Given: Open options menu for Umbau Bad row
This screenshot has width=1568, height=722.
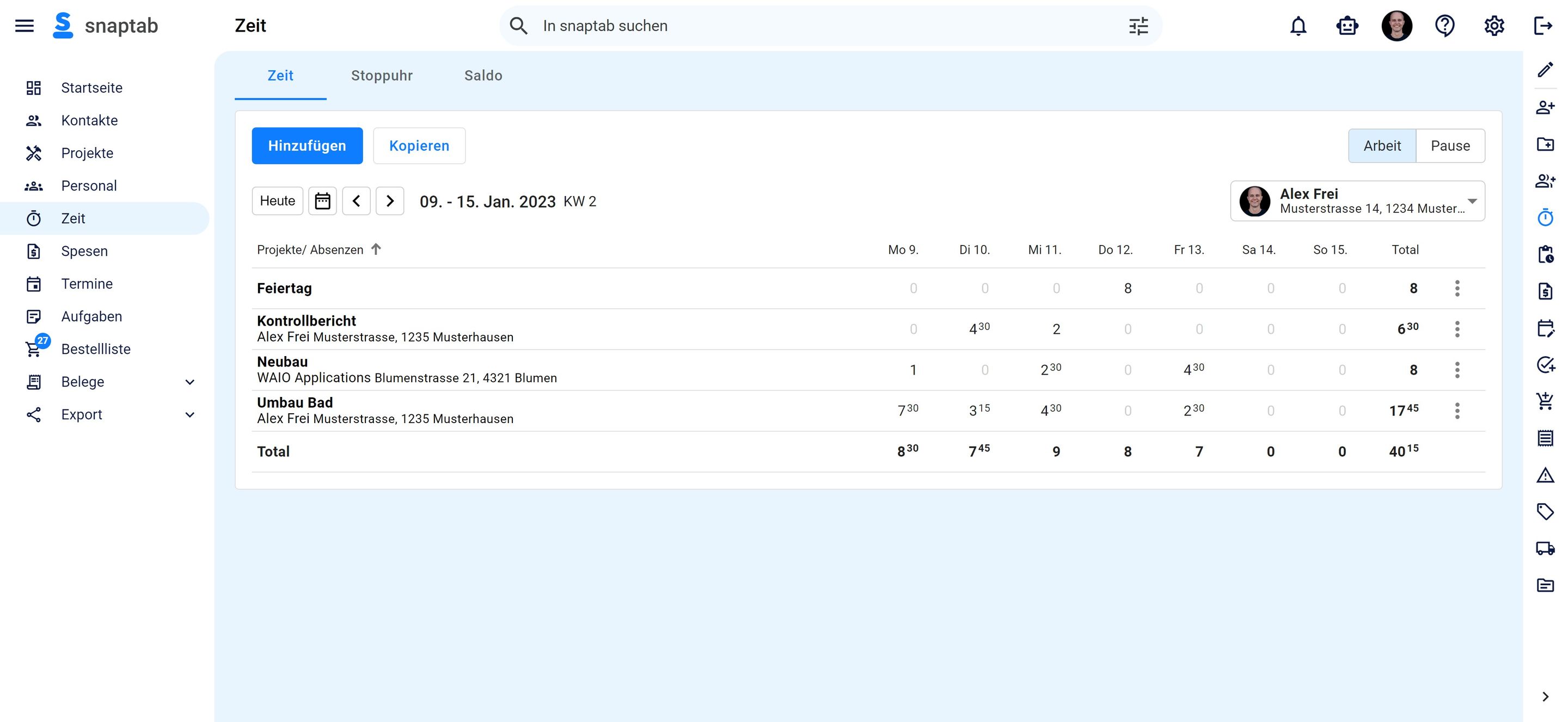Looking at the screenshot, I should click(1457, 411).
